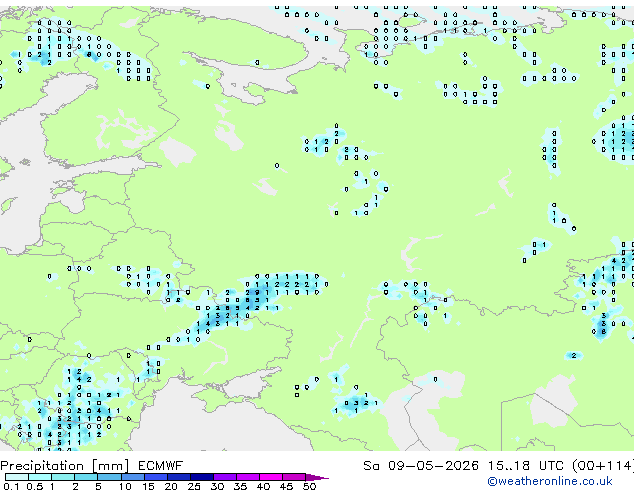
Task: Click the 40–45 mm magenta legend box
Action: point(271,477)
